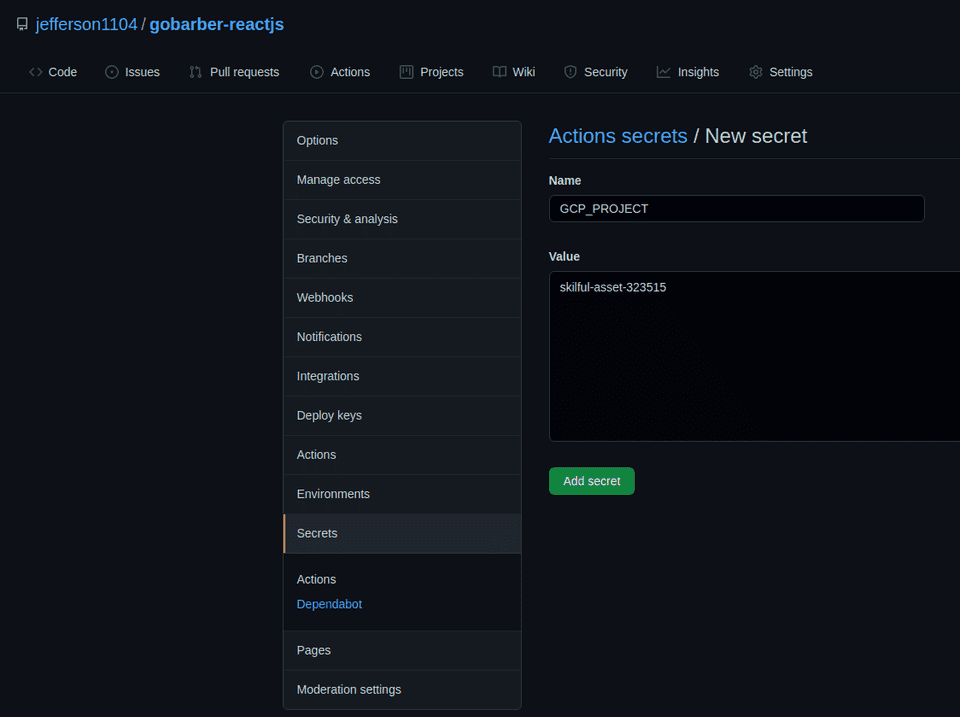
Task: Click the Security shield icon
Action: (x=571, y=72)
